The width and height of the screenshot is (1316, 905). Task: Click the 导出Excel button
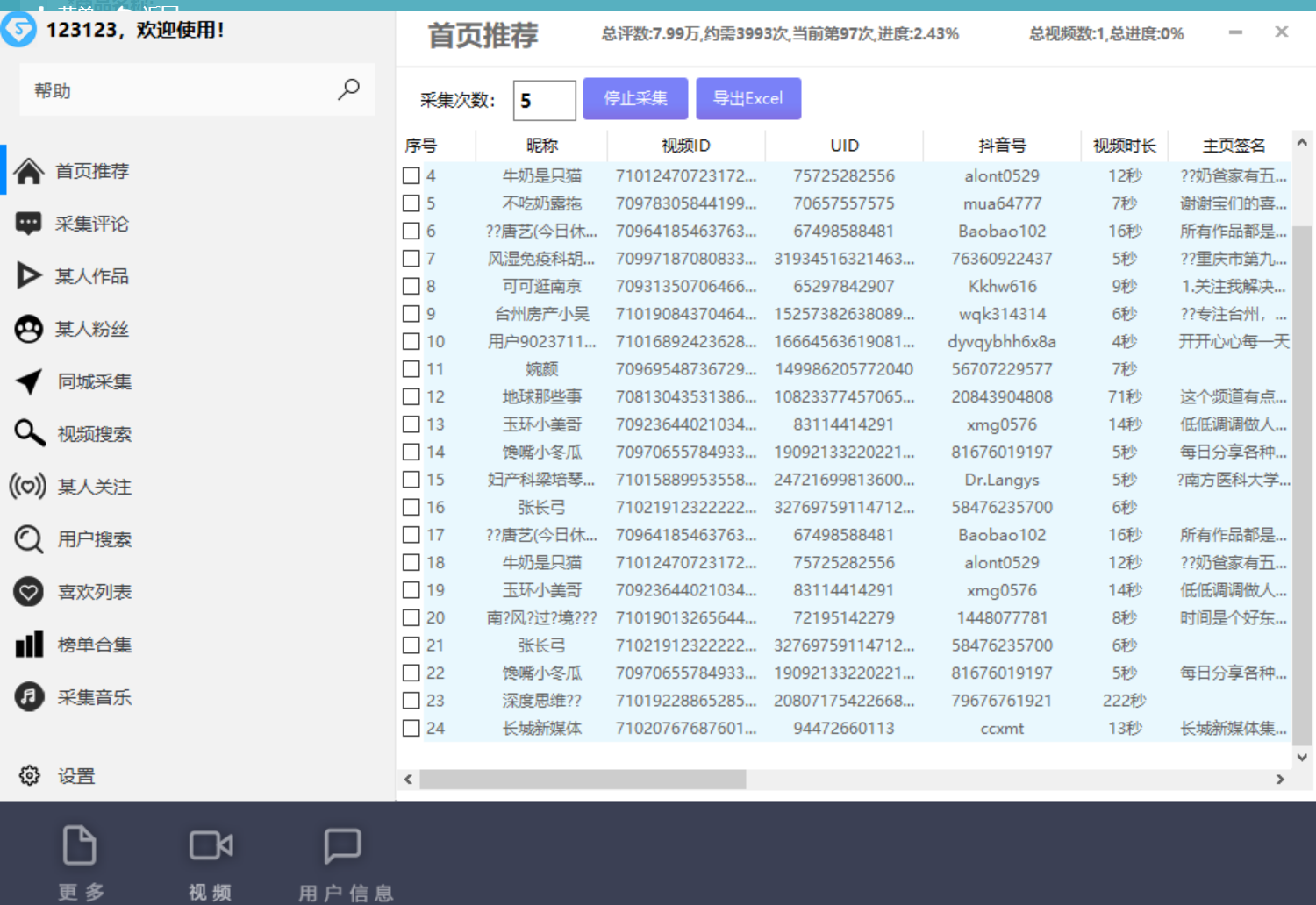[x=747, y=98]
